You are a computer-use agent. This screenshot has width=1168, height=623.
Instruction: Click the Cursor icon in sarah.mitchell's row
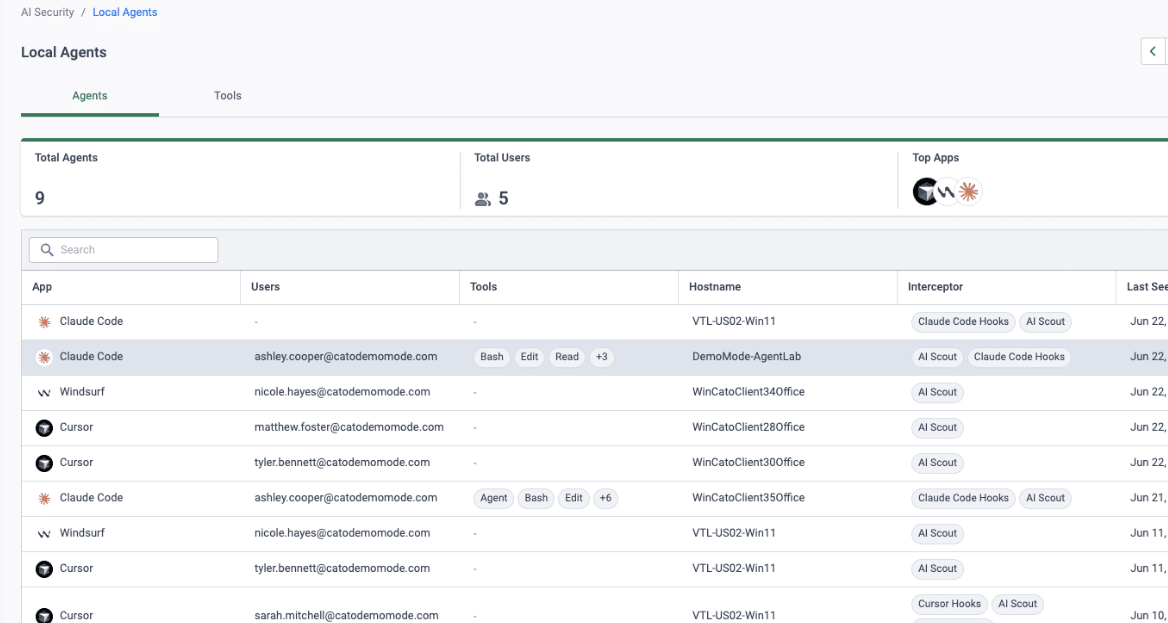point(44,616)
